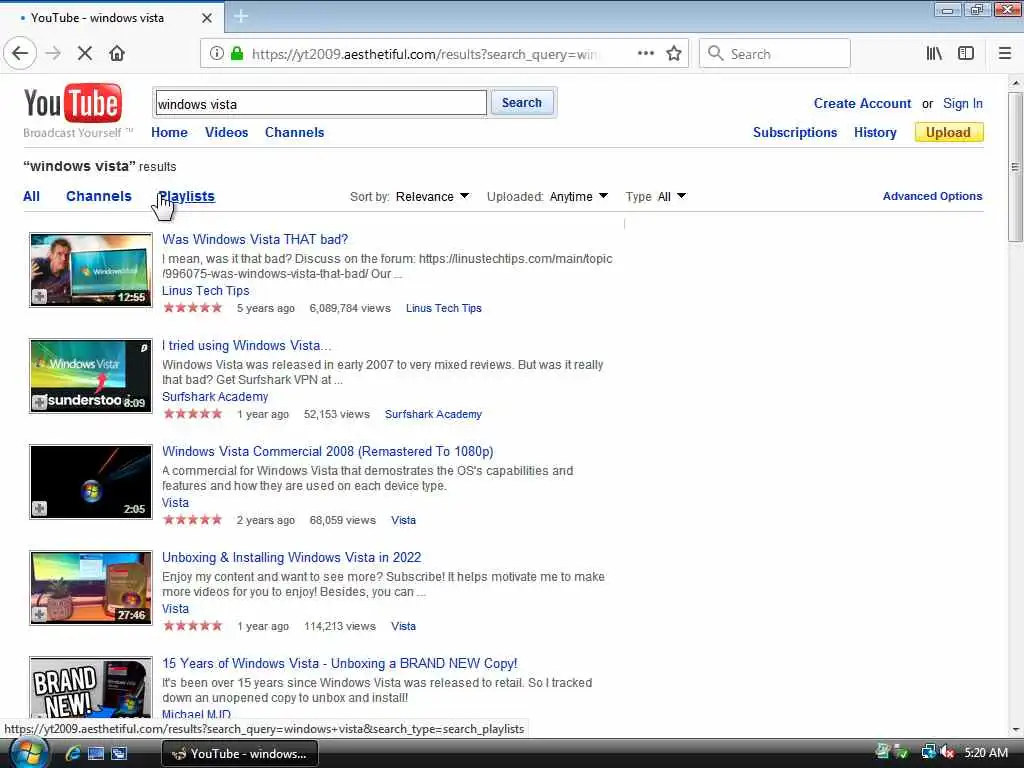
Task: Open the Firefox hamburger menu
Action: [1004, 54]
